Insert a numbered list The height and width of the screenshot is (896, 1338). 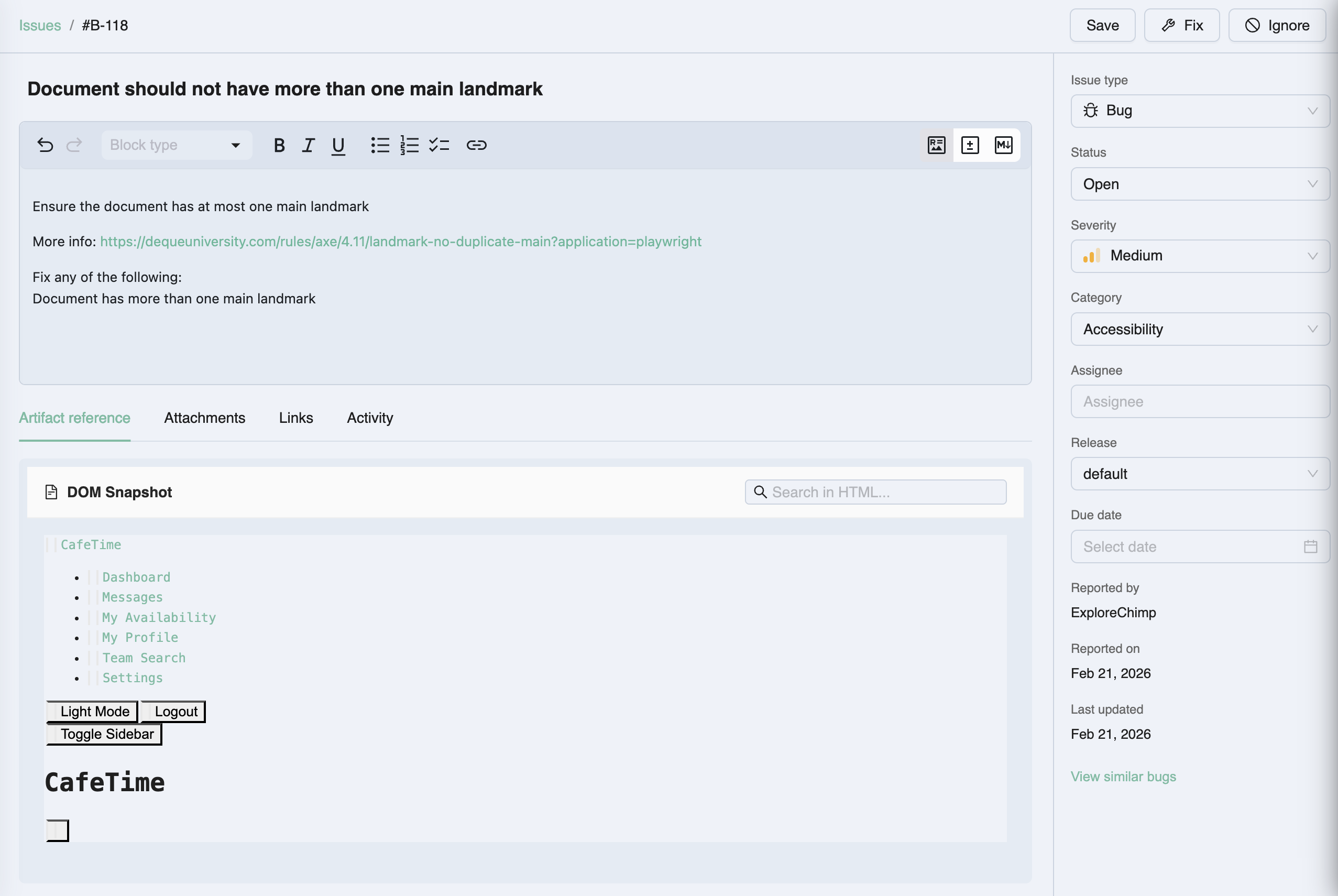(x=409, y=145)
